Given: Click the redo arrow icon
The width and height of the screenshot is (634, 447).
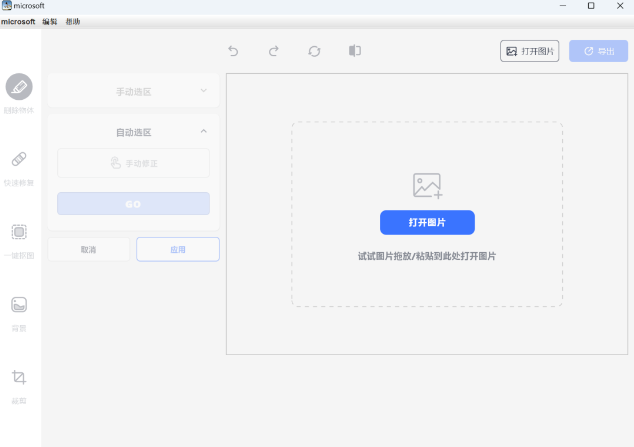Looking at the screenshot, I should (x=273, y=51).
